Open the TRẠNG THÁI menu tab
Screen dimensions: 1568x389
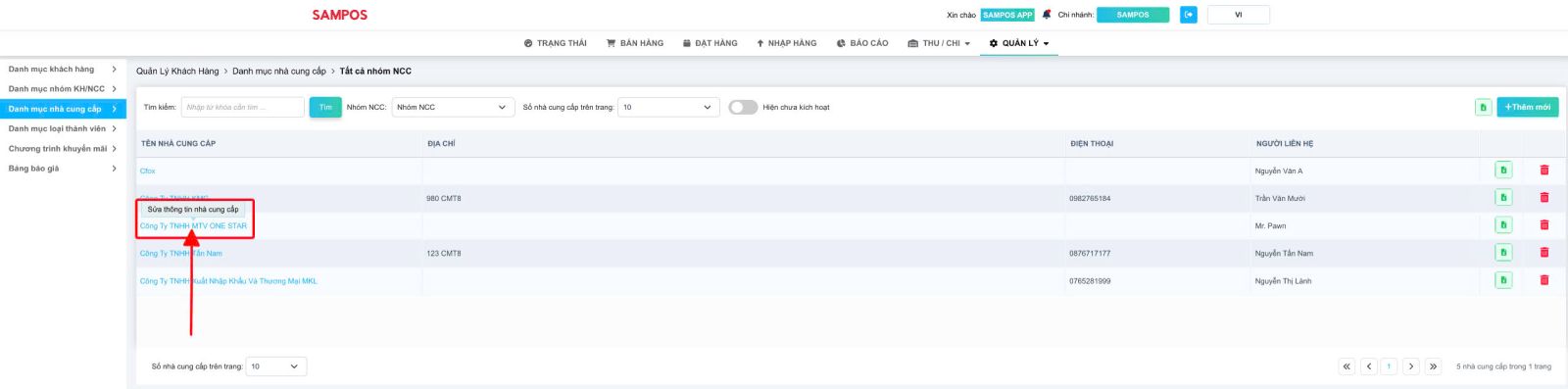556,43
